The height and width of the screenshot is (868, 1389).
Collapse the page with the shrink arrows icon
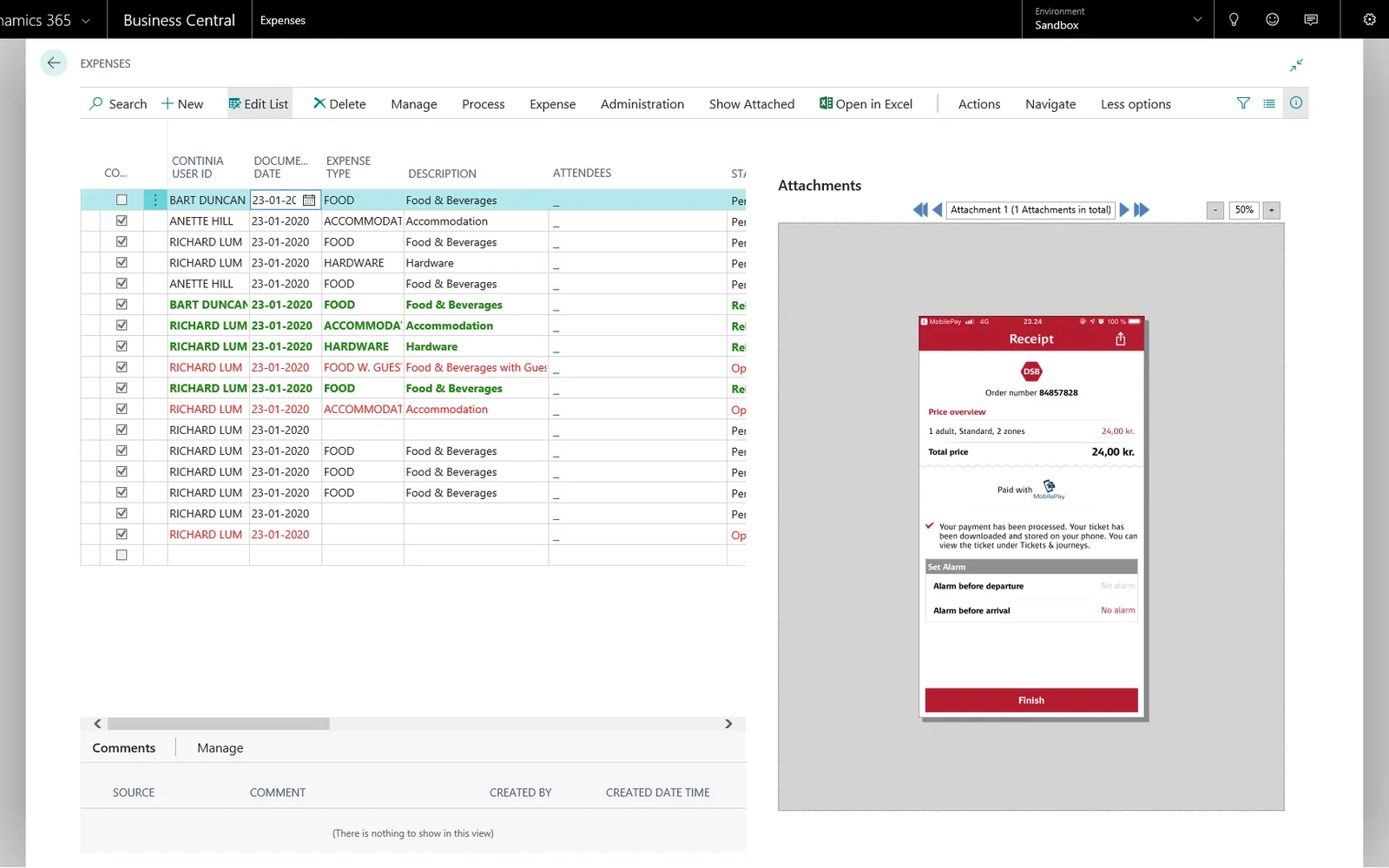[x=1296, y=65]
